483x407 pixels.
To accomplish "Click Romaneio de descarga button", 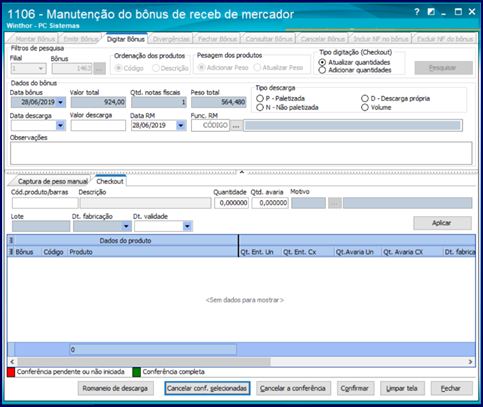I will click(x=115, y=388).
